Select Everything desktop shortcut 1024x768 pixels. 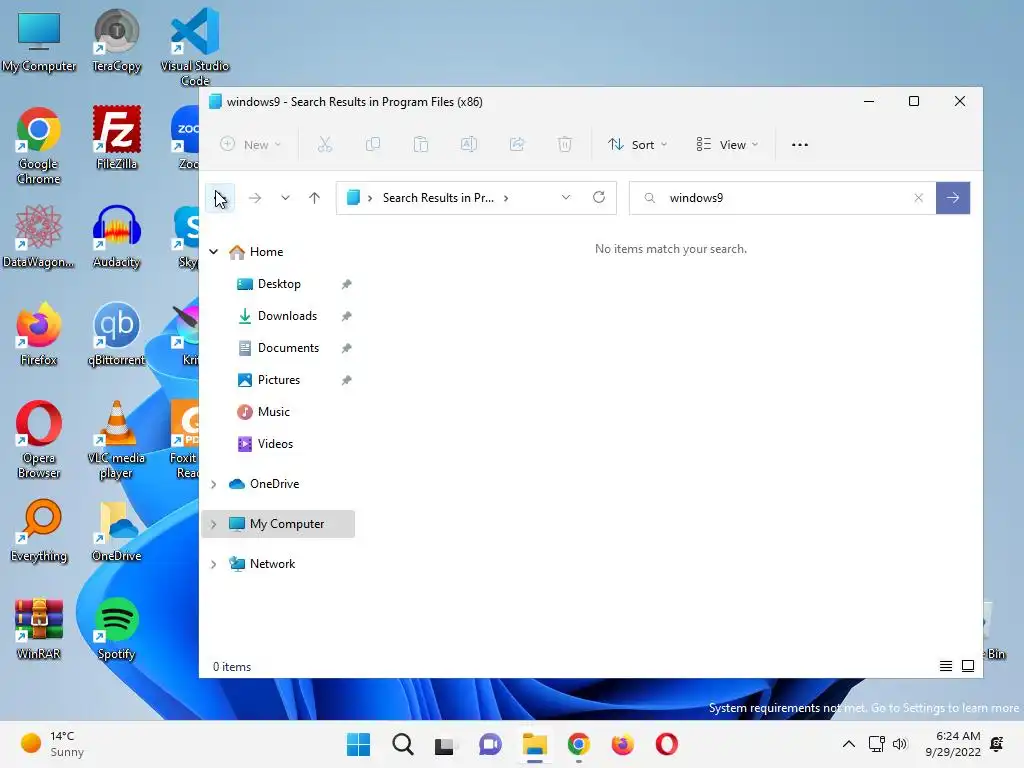[39, 530]
